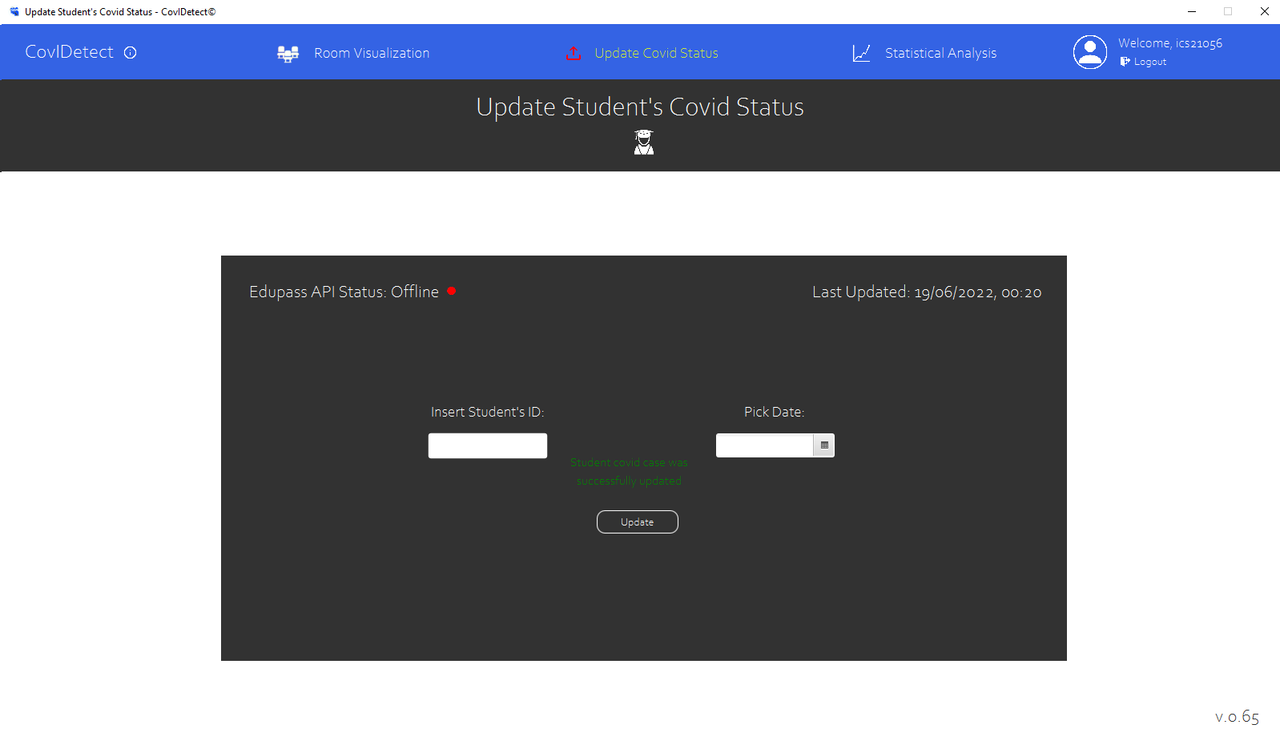
Task: Click the Room Visualization people icon
Action: [x=288, y=54]
